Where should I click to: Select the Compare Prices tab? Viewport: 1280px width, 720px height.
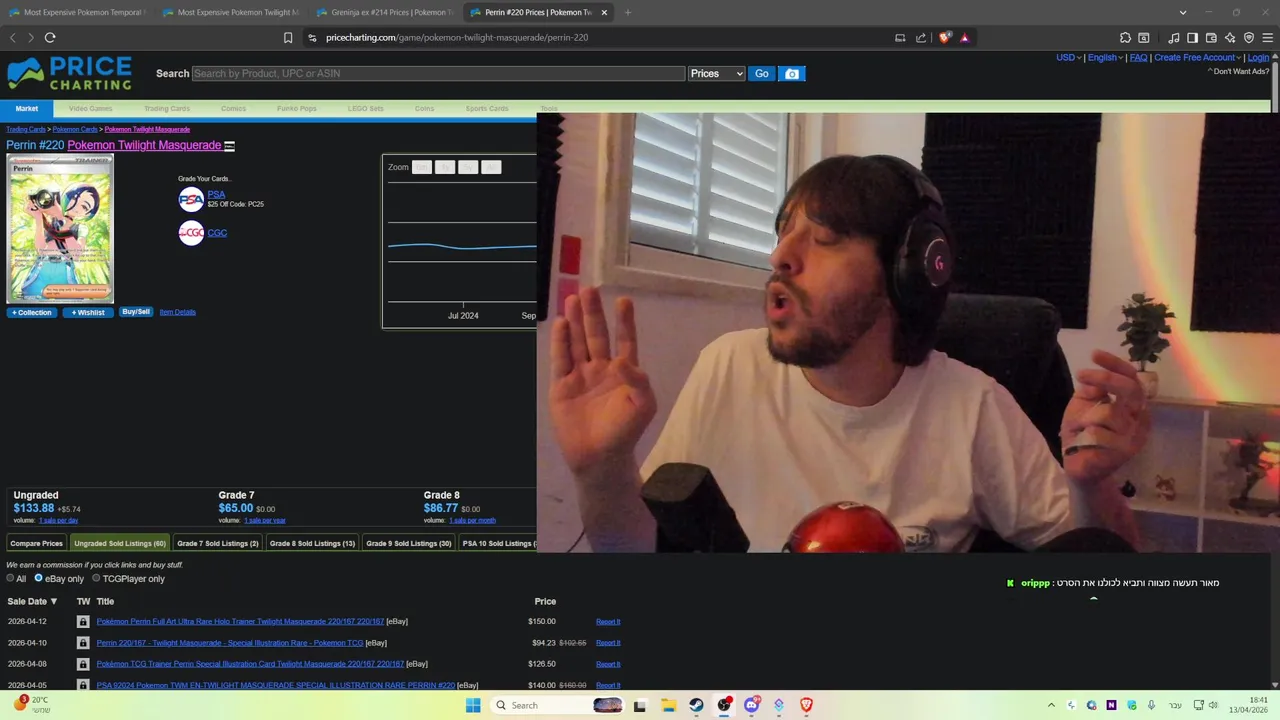coord(36,543)
